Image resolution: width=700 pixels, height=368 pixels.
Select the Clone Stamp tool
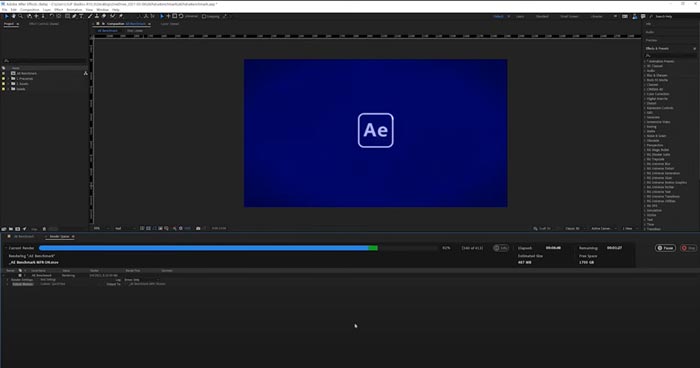97,16
